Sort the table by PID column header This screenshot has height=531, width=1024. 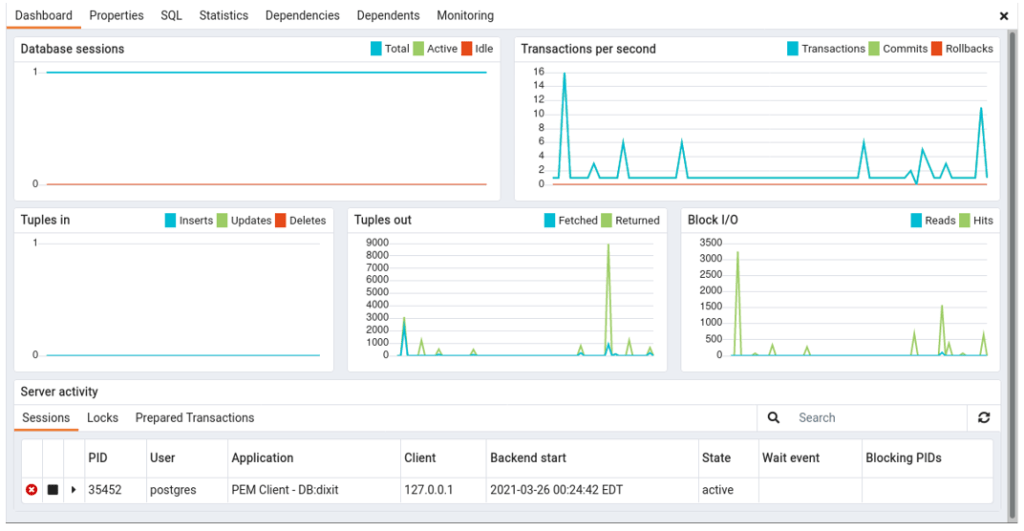[98, 458]
